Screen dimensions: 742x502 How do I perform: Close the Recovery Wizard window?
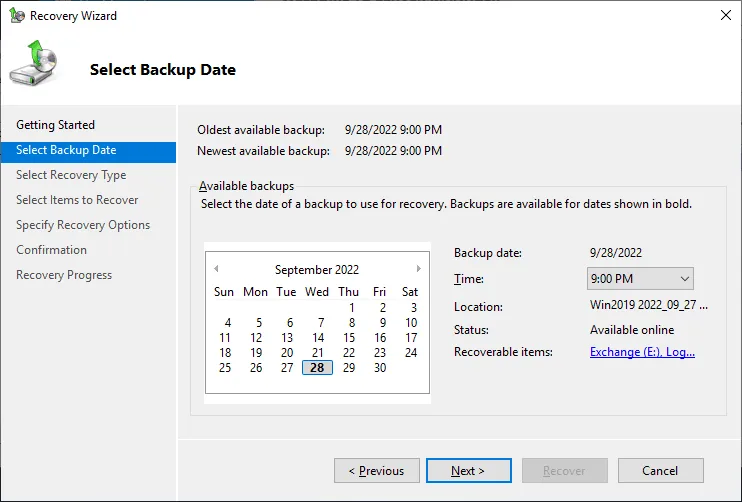724,16
